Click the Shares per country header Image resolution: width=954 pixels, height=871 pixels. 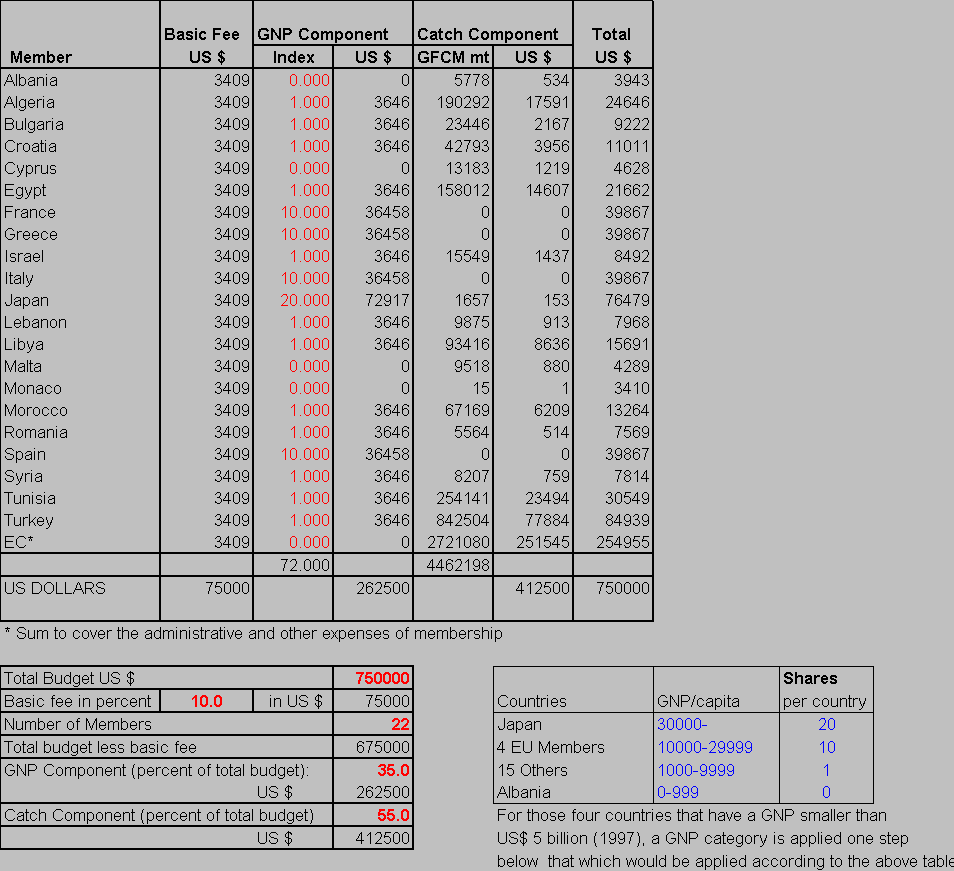(x=825, y=689)
